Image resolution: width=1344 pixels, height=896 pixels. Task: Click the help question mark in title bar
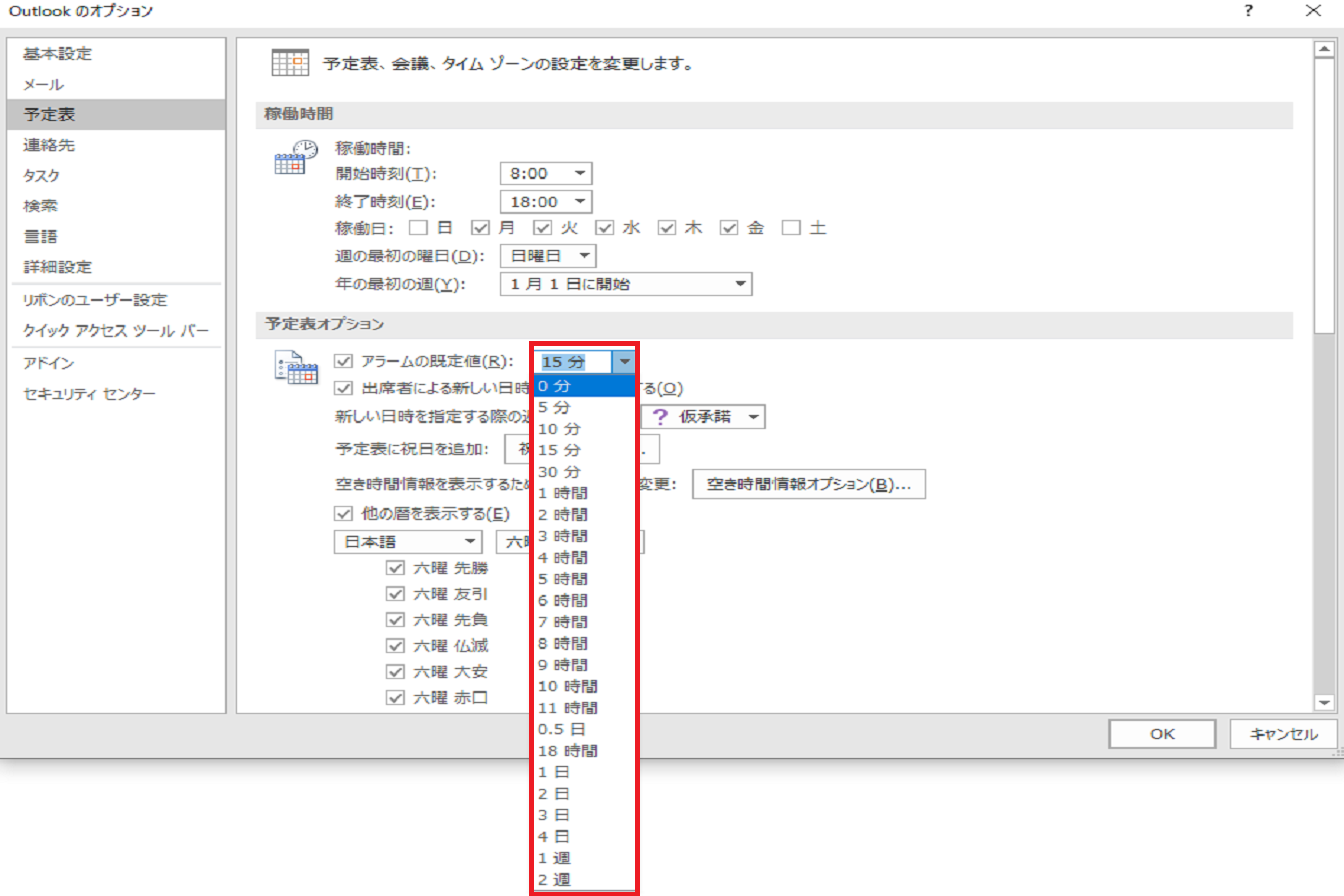(x=1248, y=11)
